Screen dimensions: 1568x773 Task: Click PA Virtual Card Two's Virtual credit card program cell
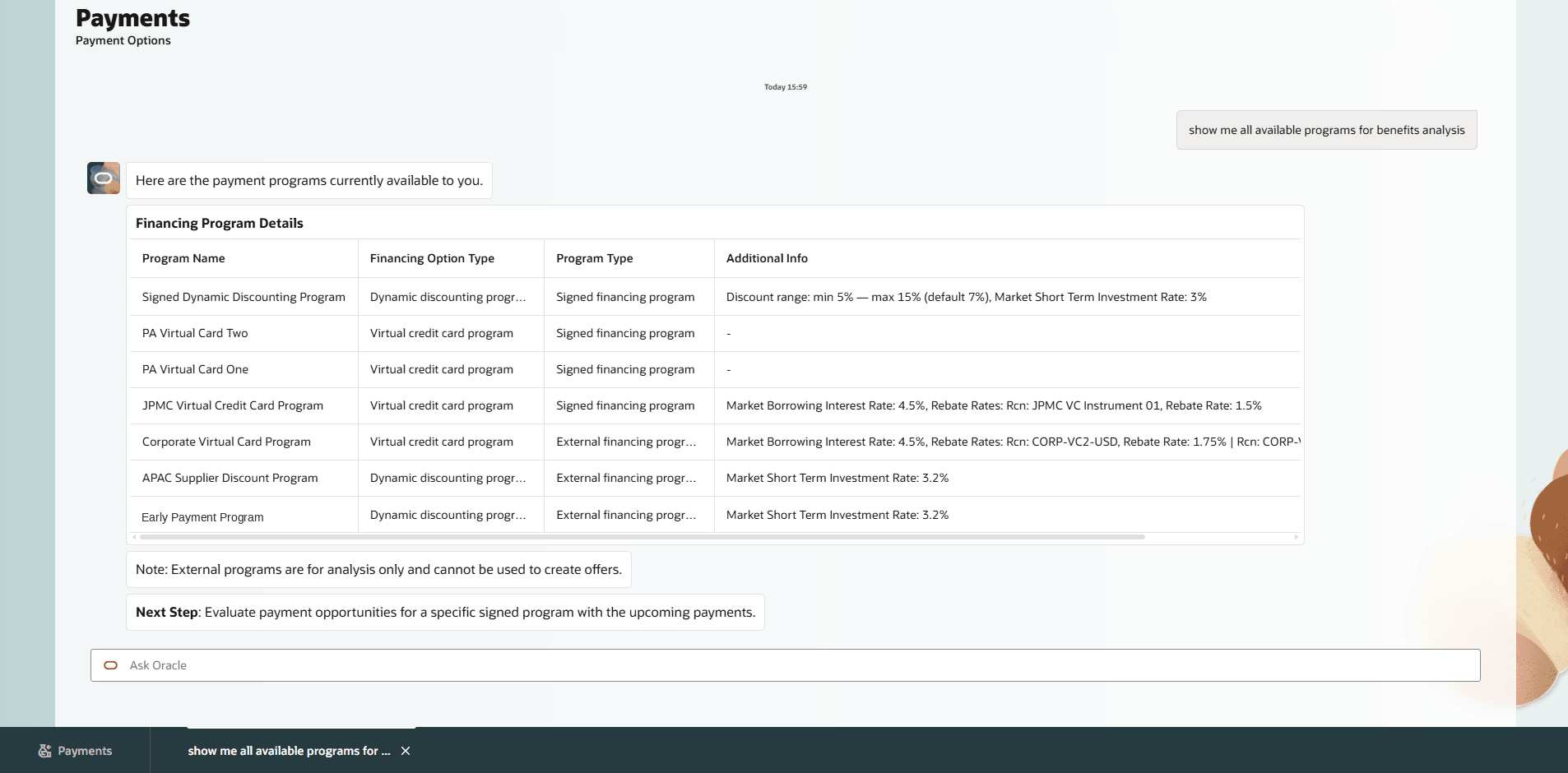point(451,333)
